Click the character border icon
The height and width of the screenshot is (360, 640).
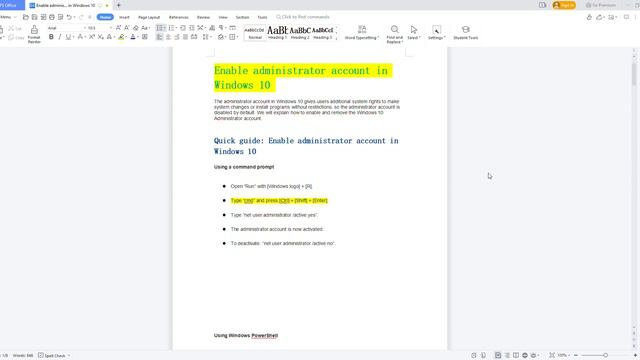point(145,37)
